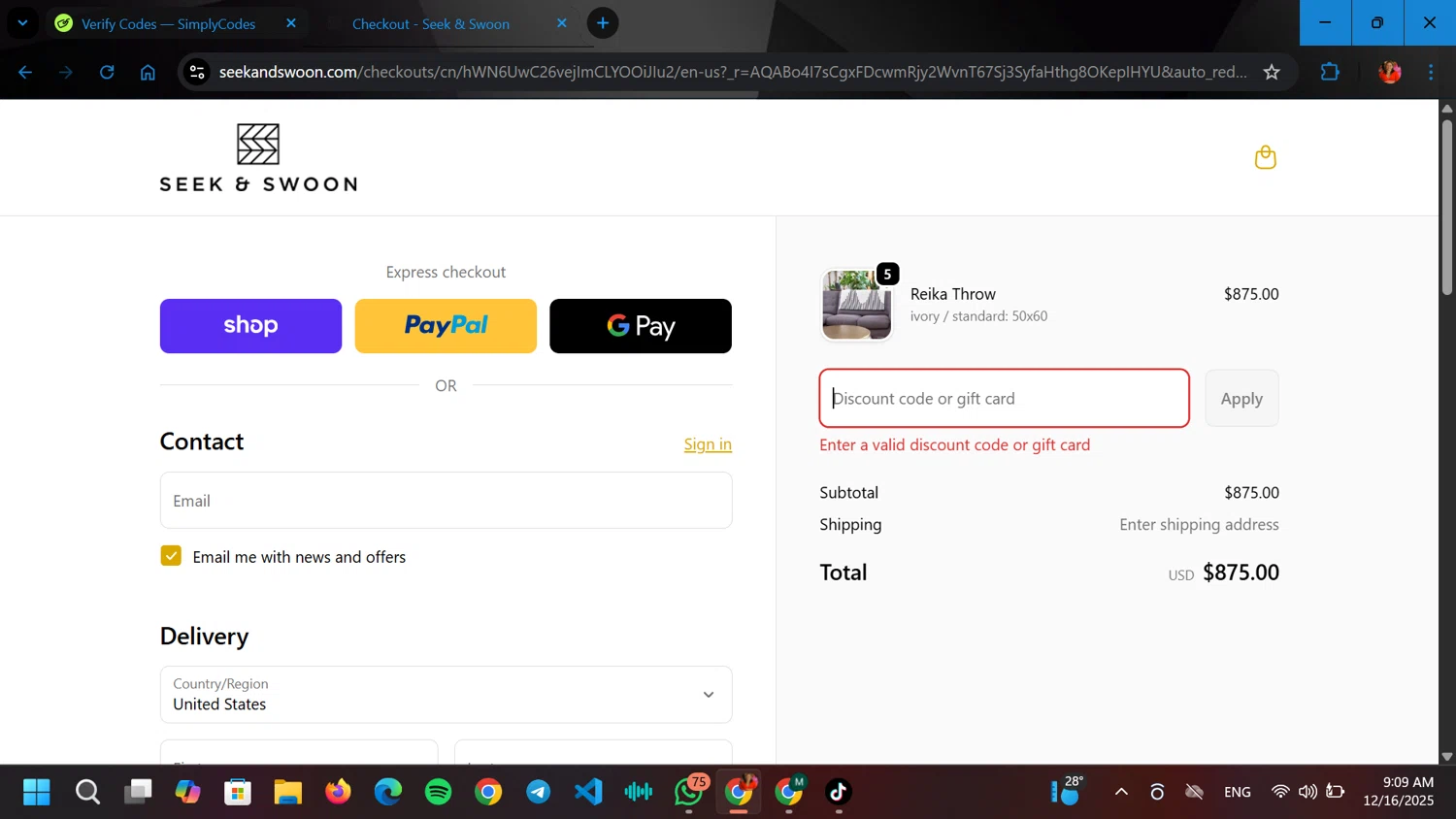Pay with Google Pay

[x=641, y=326]
